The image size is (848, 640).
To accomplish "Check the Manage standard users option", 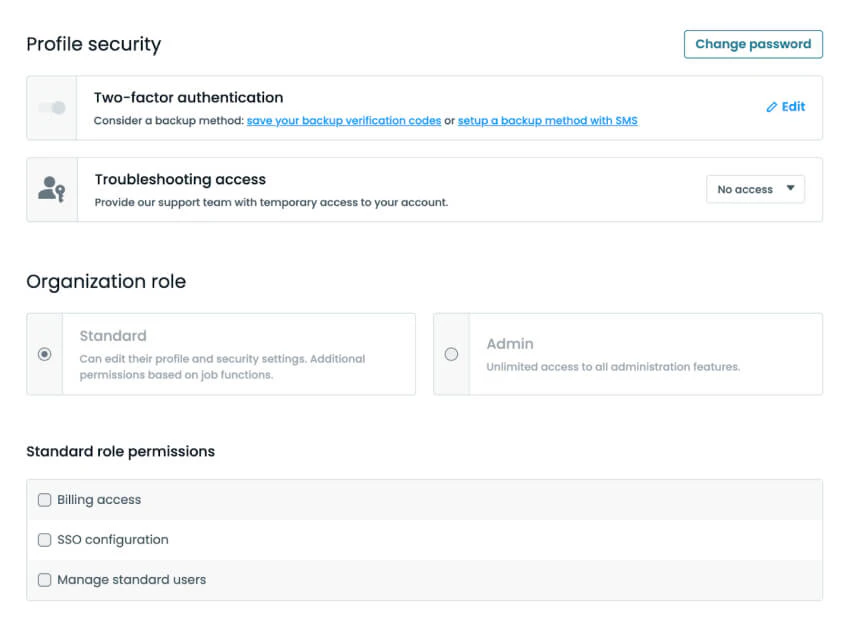I will (44, 579).
